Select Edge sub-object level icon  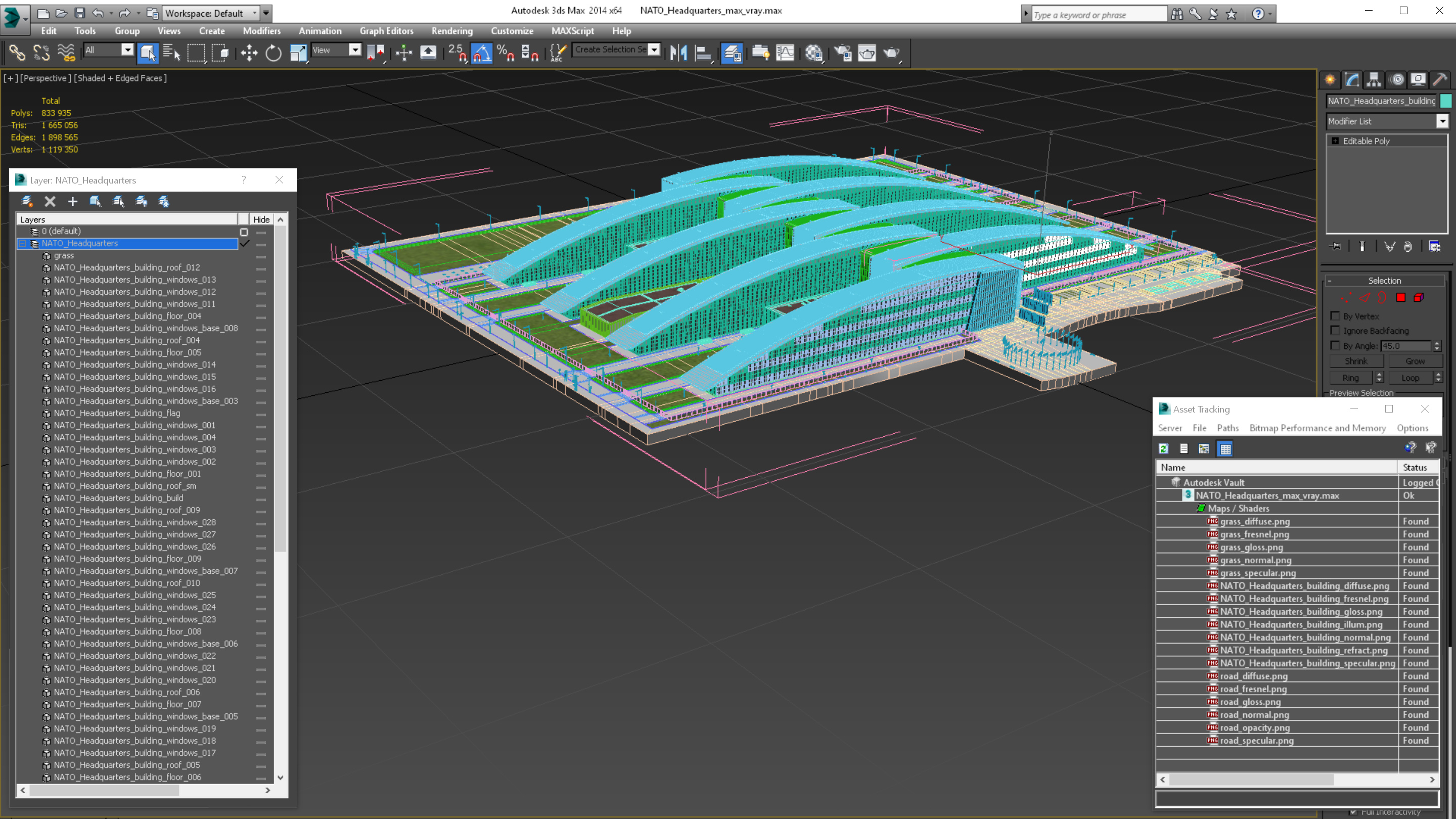point(1365,298)
